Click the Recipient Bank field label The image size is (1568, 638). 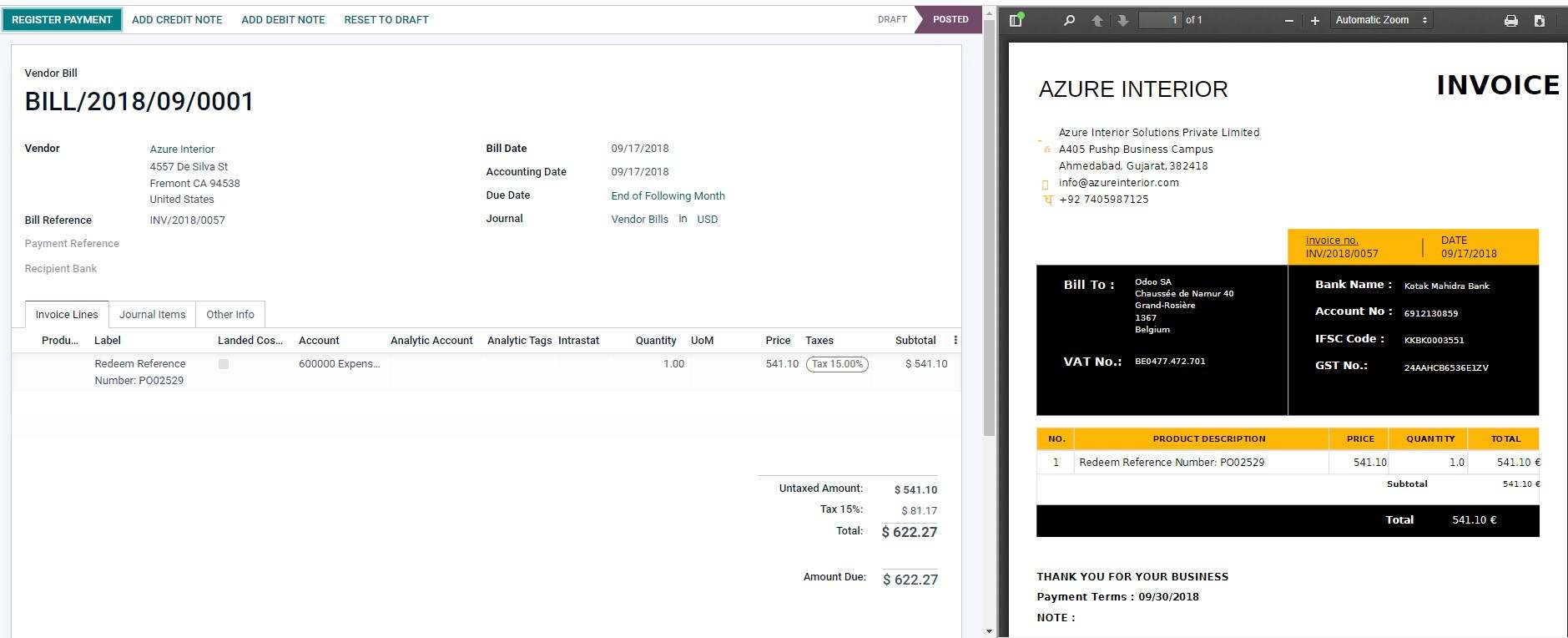coord(61,269)
